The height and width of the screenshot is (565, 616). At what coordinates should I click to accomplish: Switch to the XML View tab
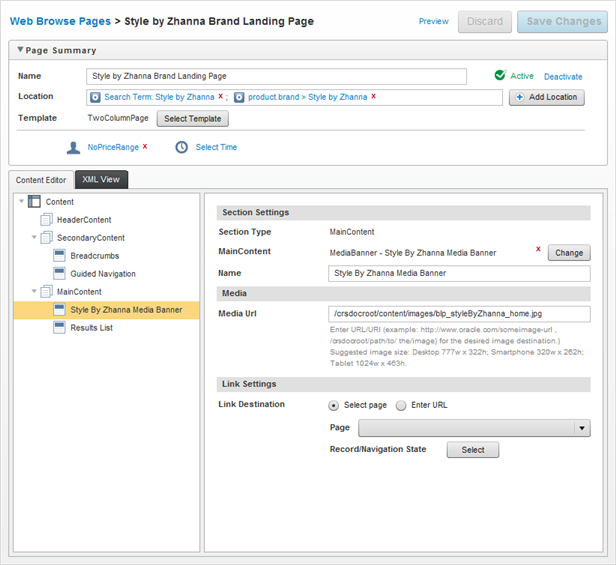[101, 180]
